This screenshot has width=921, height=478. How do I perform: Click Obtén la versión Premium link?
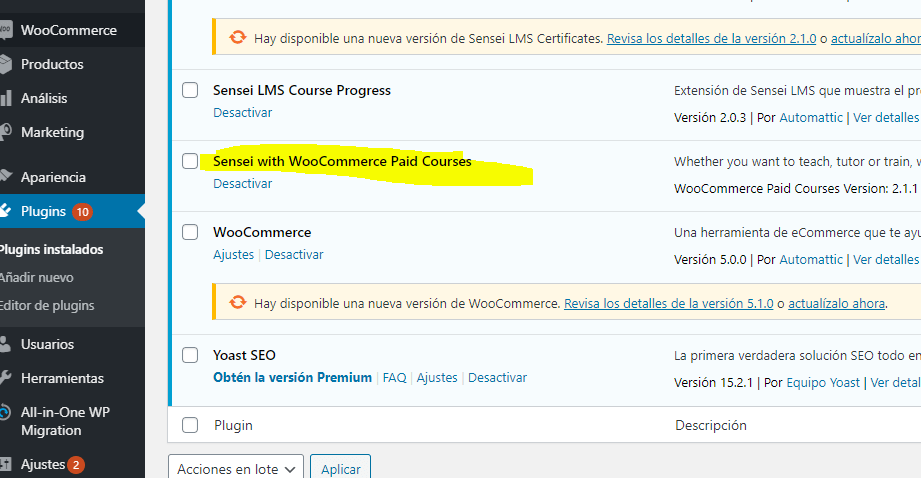[x=293, y=378]
